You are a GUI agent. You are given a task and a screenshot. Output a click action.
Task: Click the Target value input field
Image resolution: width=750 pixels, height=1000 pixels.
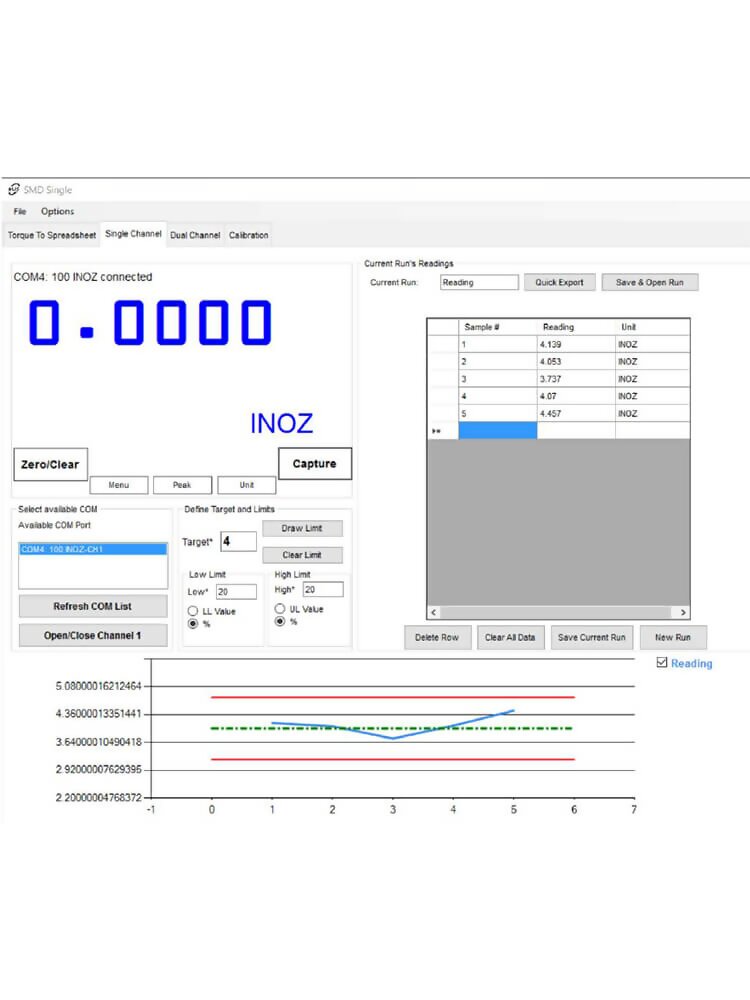pos(238,541)
